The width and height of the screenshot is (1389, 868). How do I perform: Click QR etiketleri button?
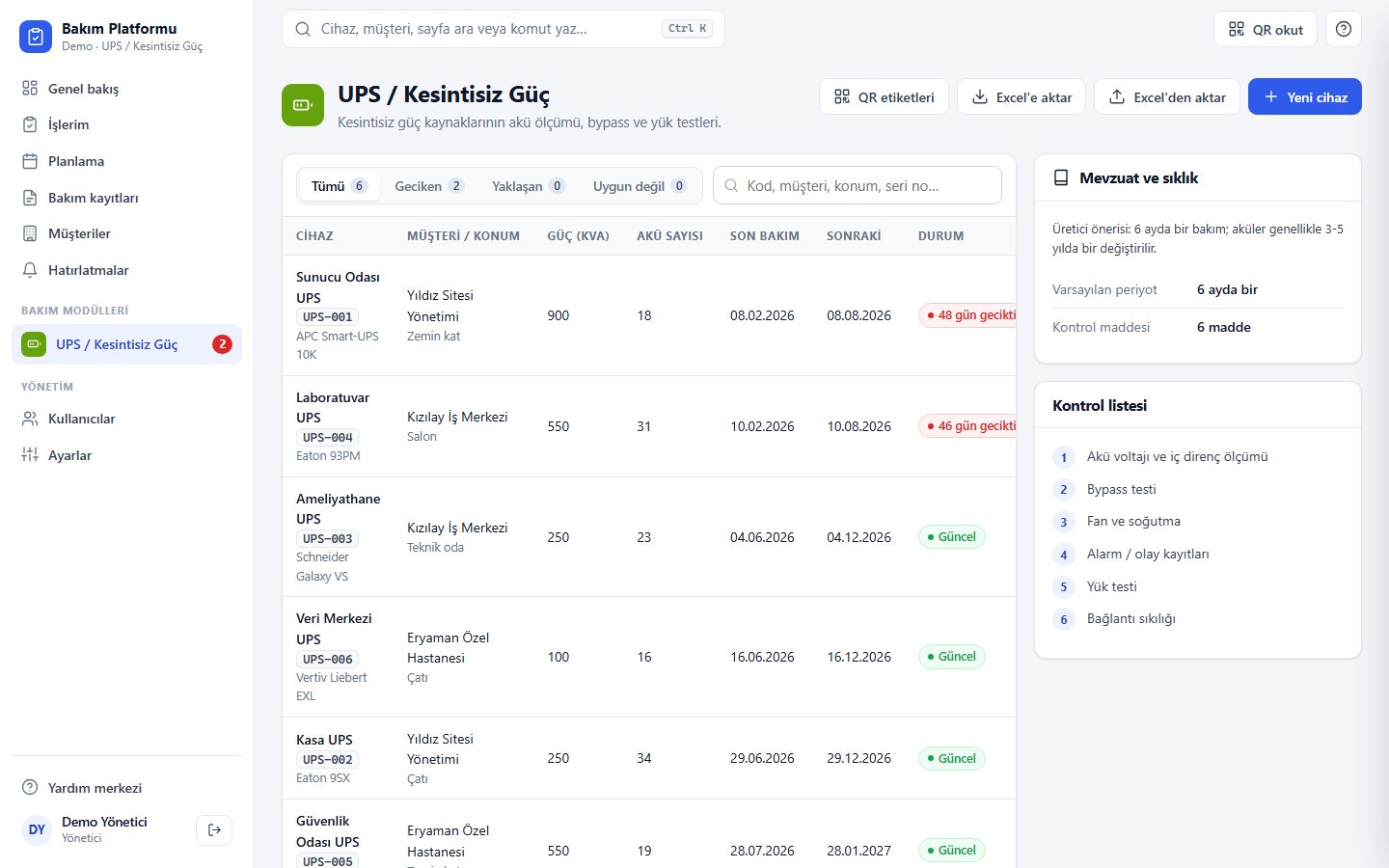pyautogui.click(x=884, y=96)
